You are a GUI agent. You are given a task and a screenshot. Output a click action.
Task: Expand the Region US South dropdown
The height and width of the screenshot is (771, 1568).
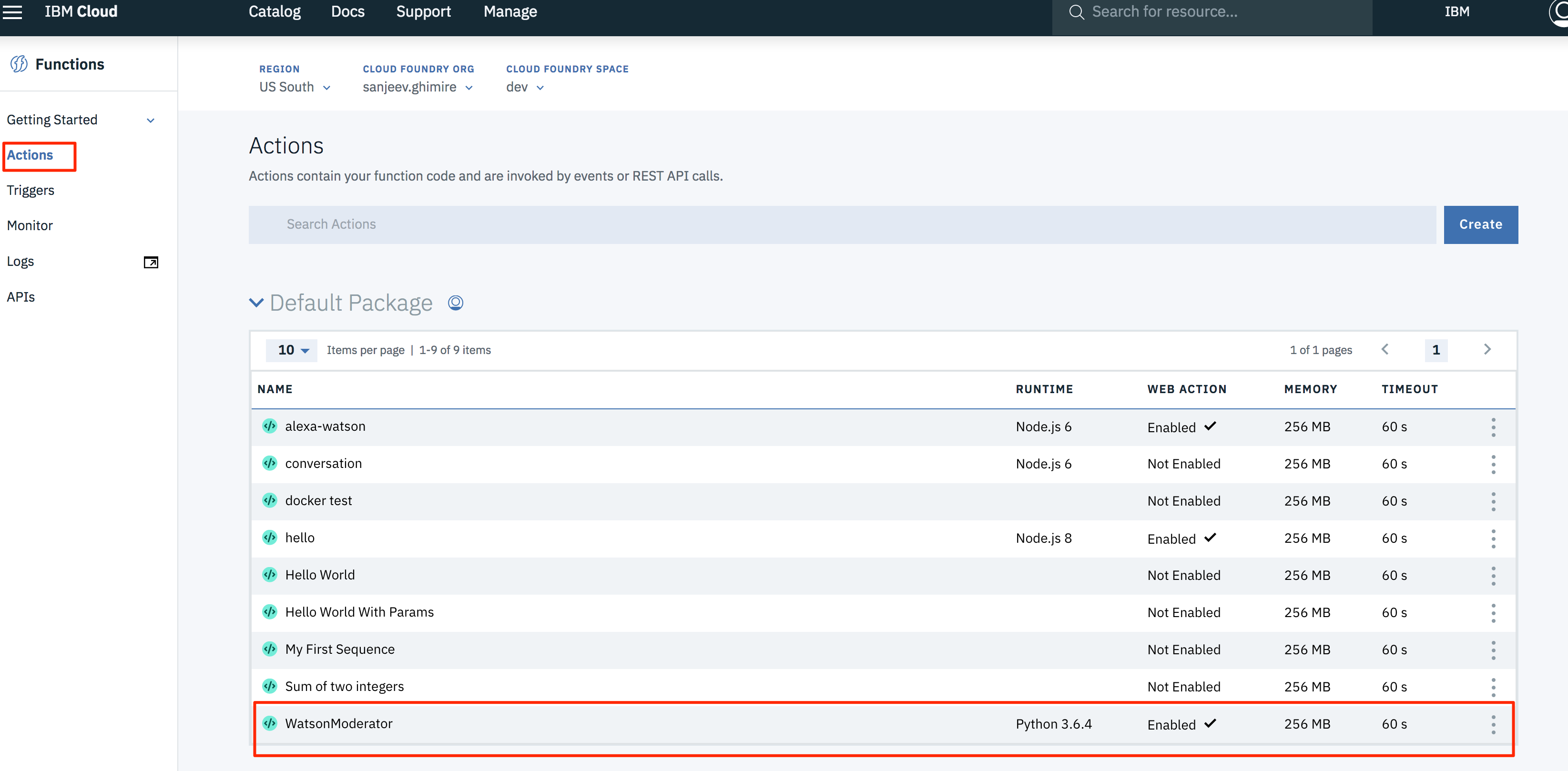coord(295,88)
